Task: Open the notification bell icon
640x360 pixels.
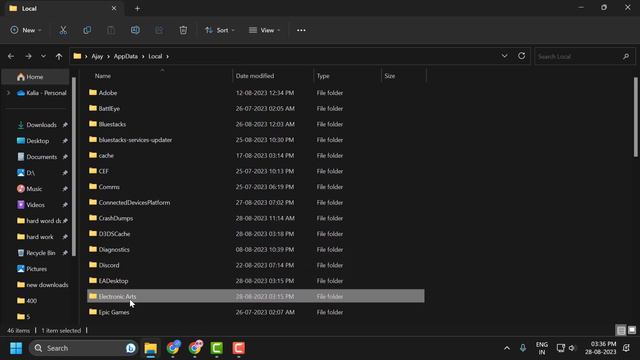Action: (627, 348)
